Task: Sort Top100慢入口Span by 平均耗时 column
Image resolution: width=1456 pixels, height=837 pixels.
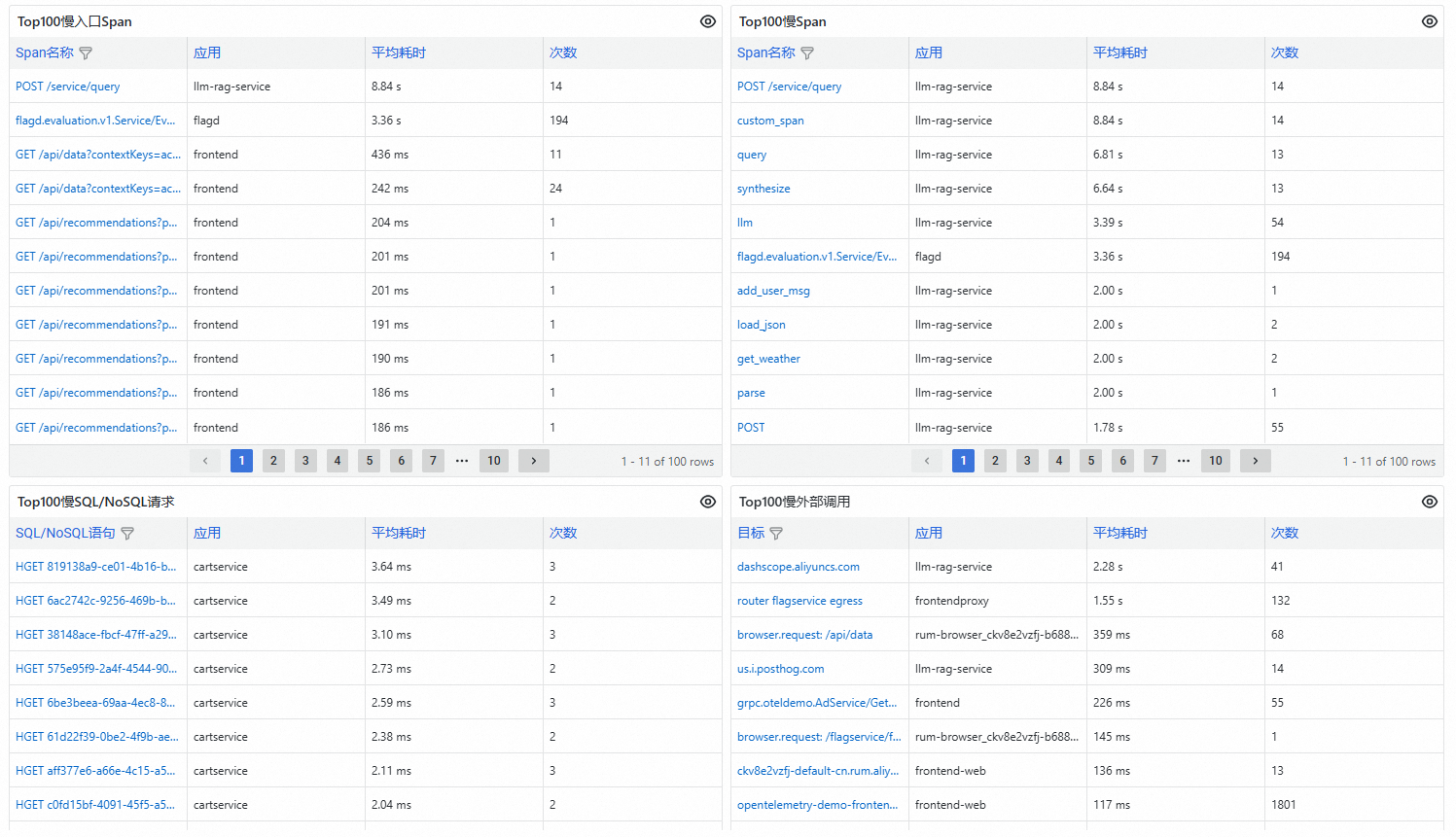Action: tap(399, 52)
